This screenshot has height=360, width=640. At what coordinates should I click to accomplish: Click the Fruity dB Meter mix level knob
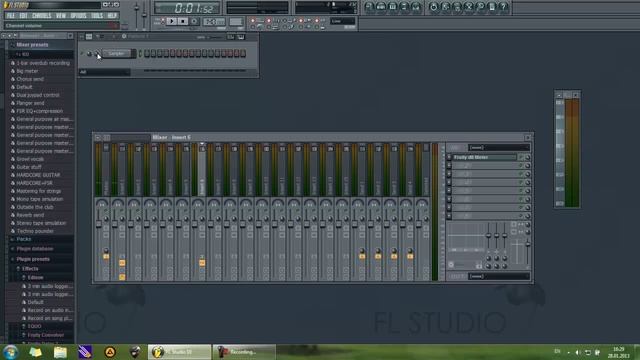[527, 157]
